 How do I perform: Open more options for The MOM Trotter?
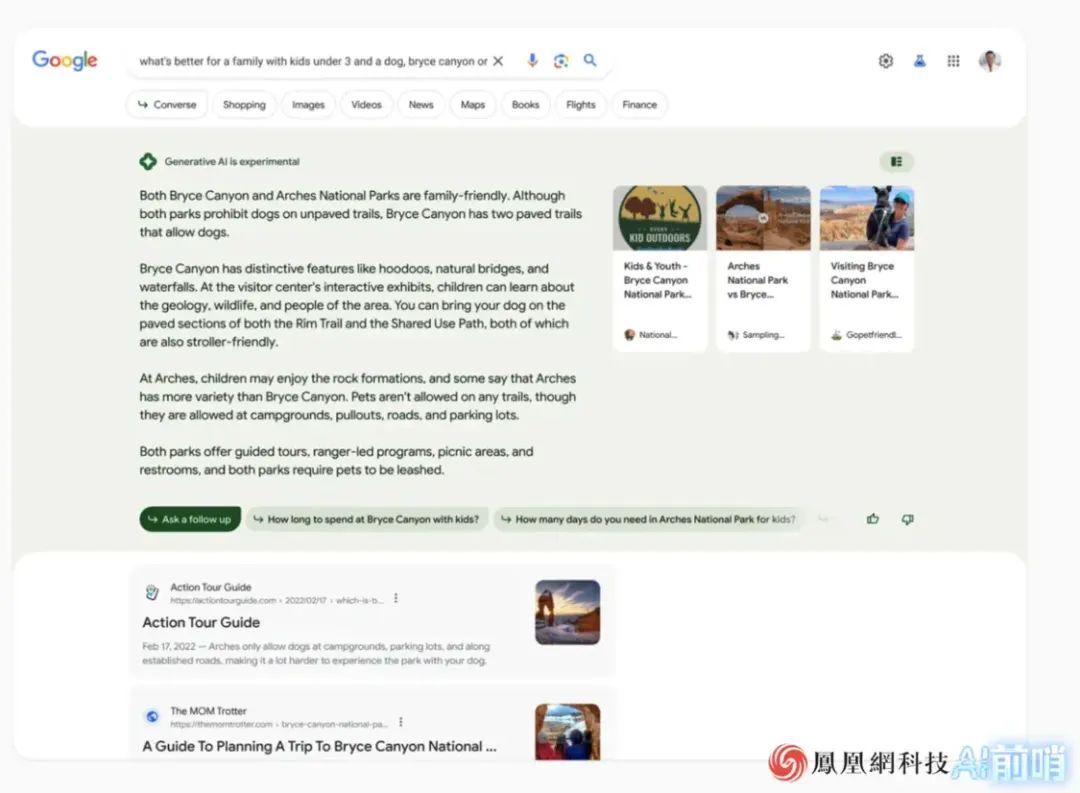(401, 722)
